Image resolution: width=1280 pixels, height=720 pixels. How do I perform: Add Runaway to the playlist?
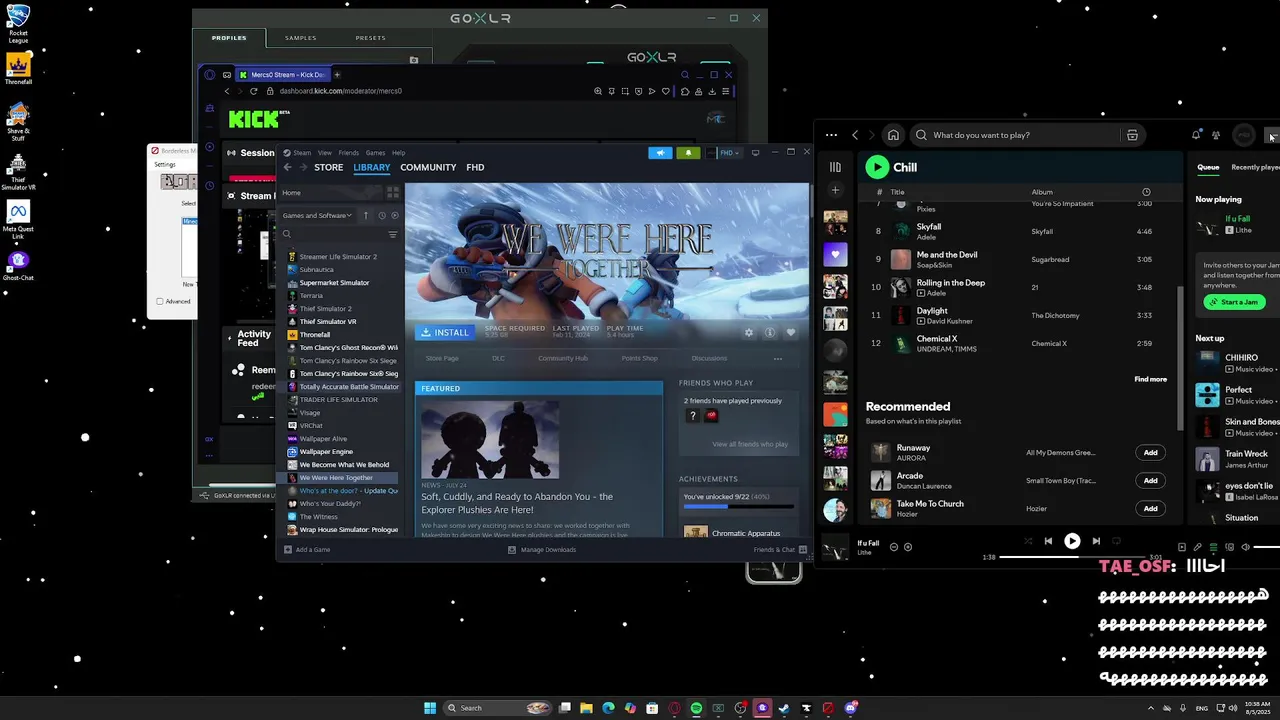pos(1150,452)
